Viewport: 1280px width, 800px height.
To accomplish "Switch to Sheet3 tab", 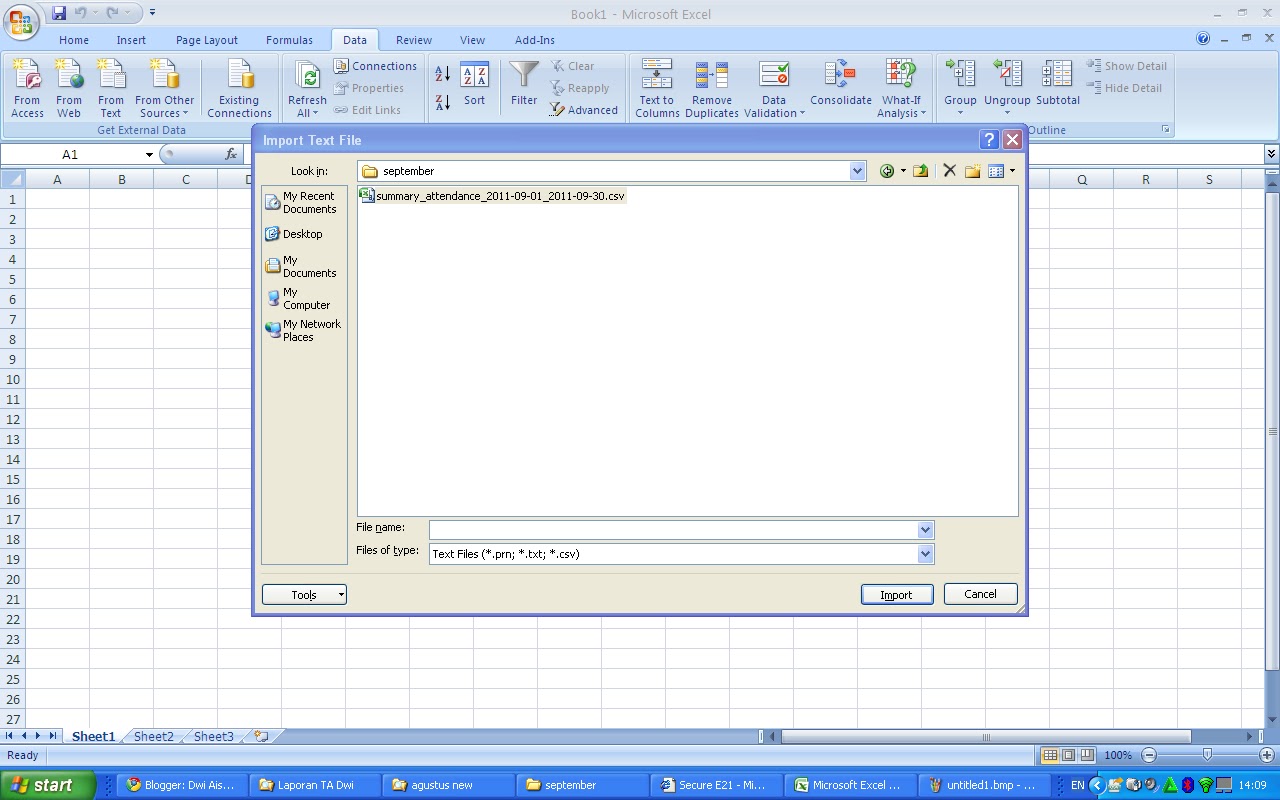I will (214, 737).
